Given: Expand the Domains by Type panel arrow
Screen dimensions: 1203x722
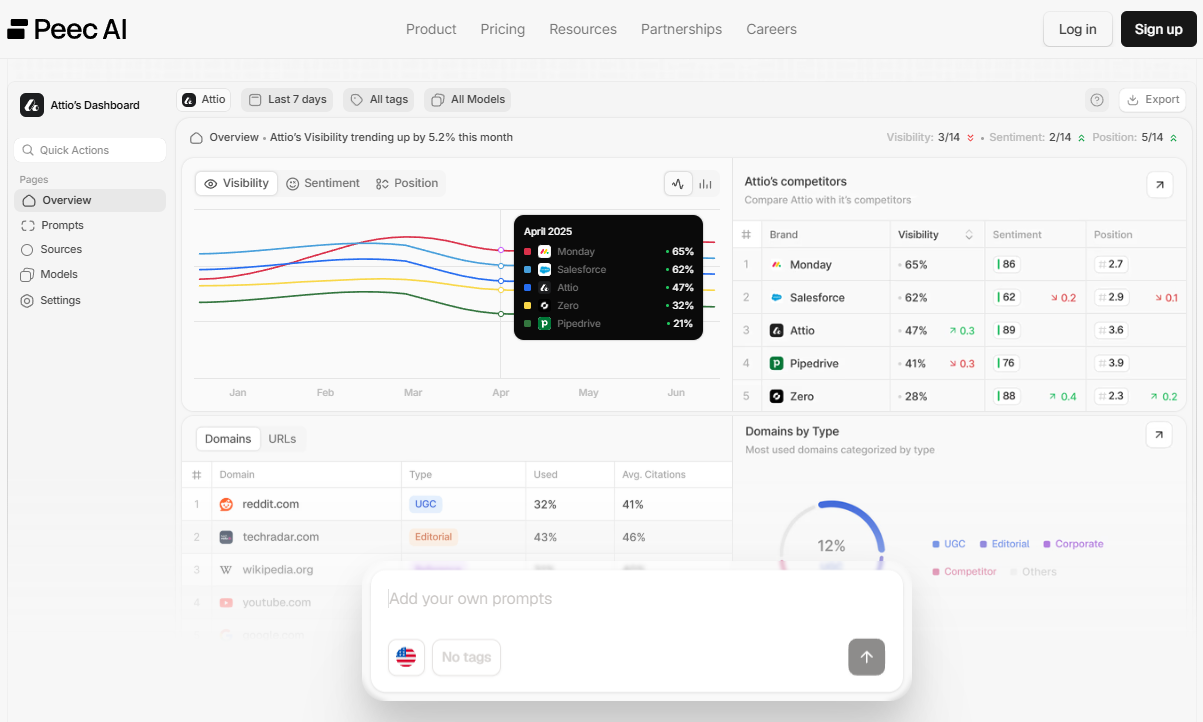Looking at the screenshot, I should 1159,435.
